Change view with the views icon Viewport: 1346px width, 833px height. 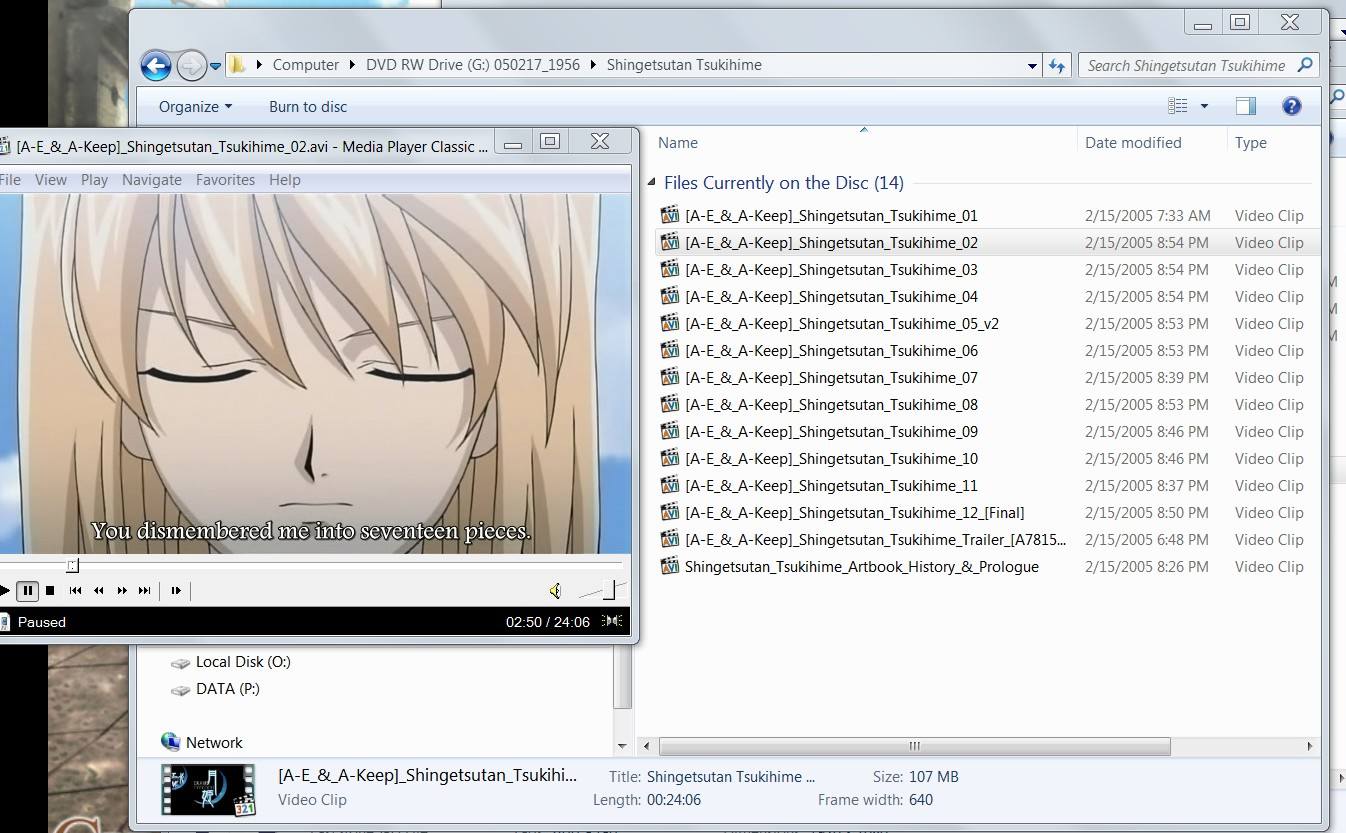1178,106
